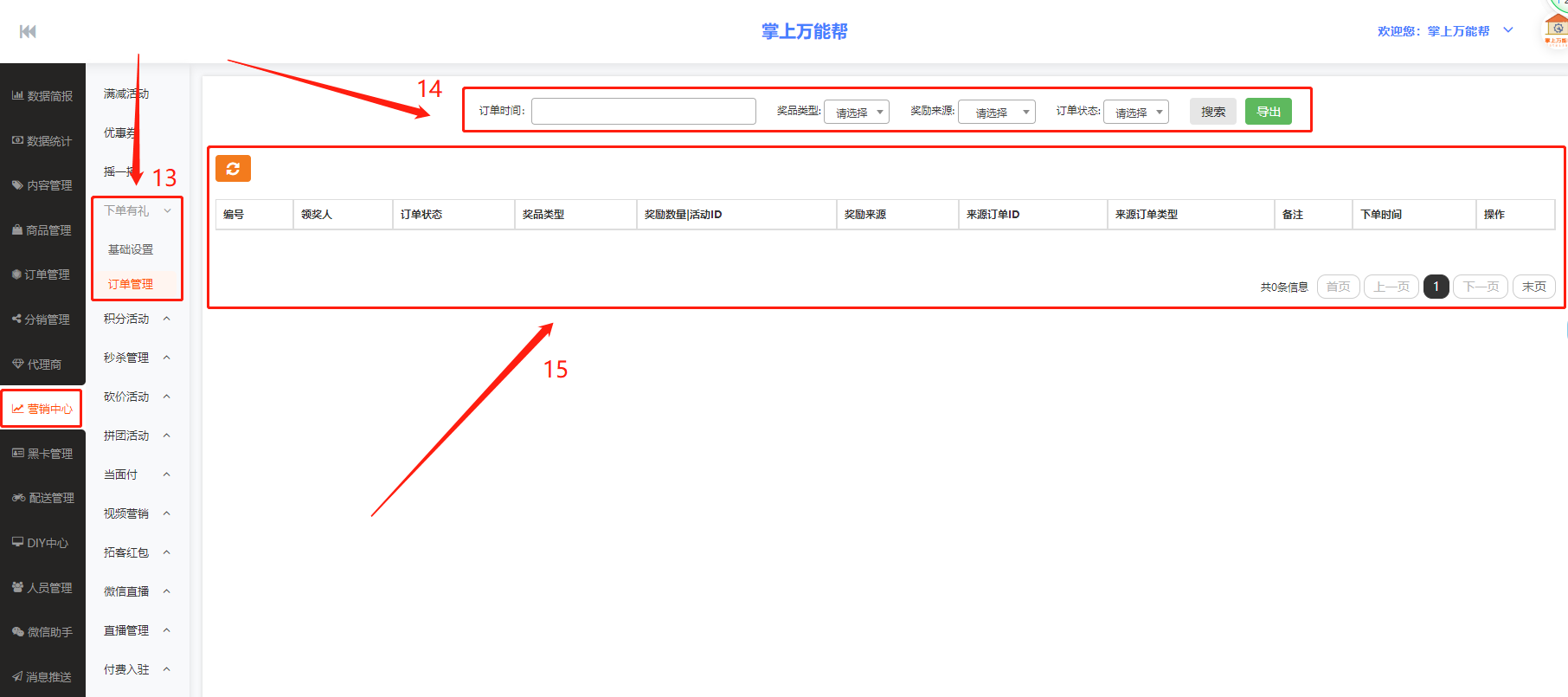Click the user avatar at top right
1568x697 pixels.
tap(1555, 29)
